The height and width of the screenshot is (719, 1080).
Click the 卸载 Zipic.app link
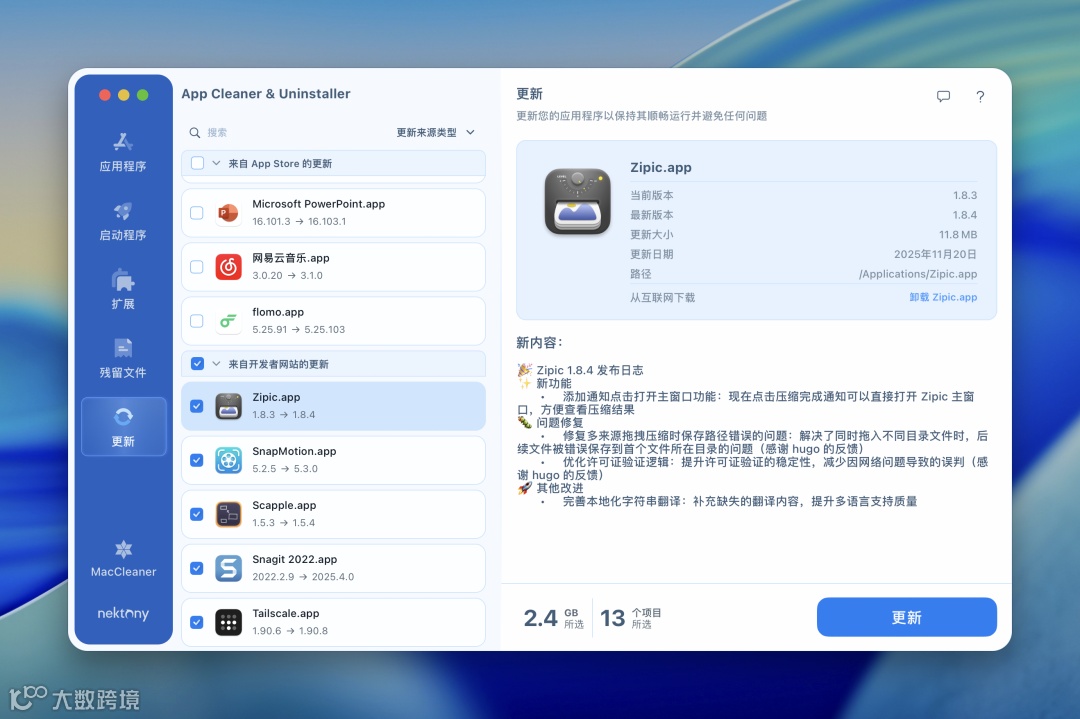click(943, 297)
